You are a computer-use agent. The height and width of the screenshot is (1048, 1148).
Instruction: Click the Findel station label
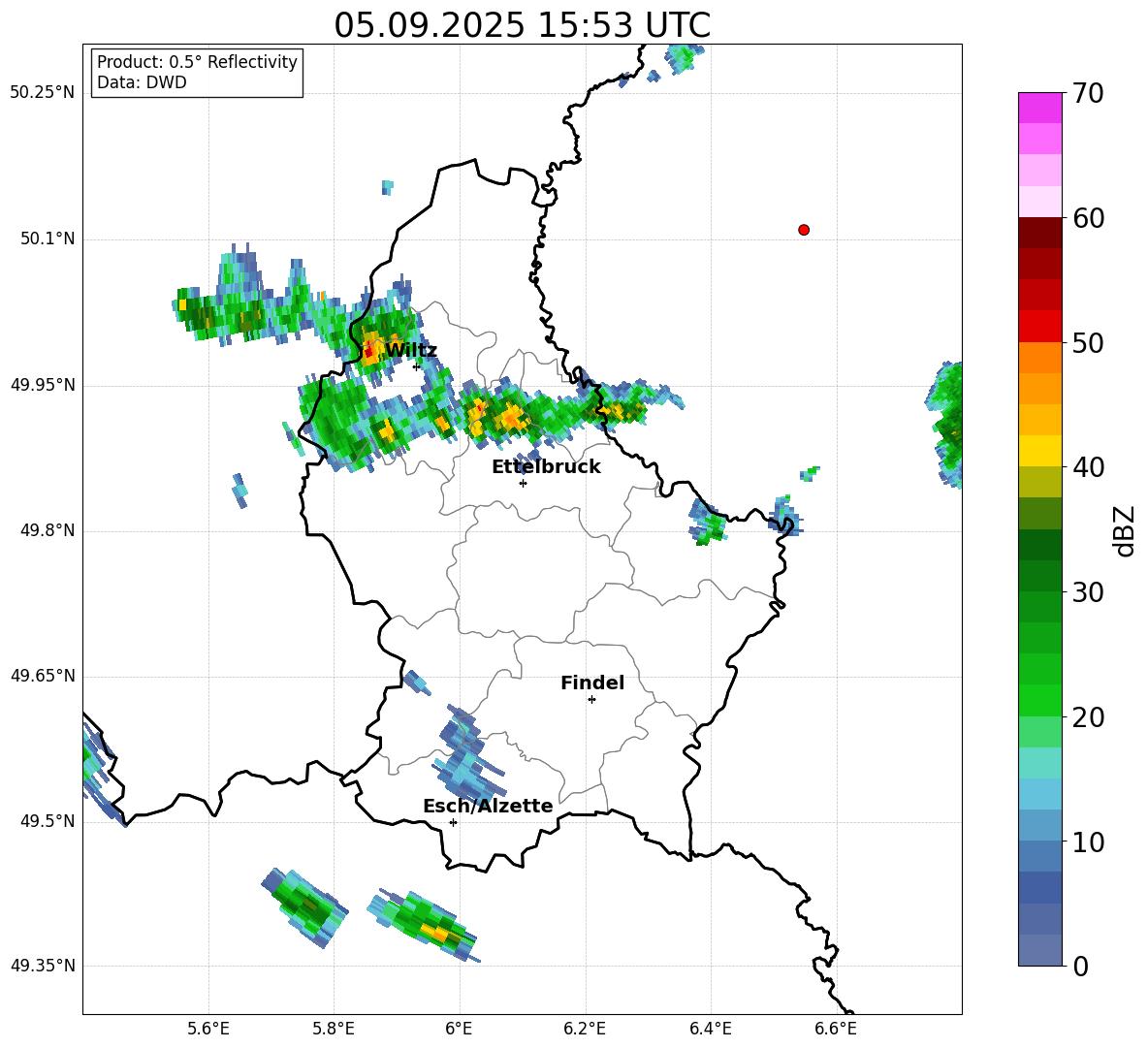(x=592, y=683)
